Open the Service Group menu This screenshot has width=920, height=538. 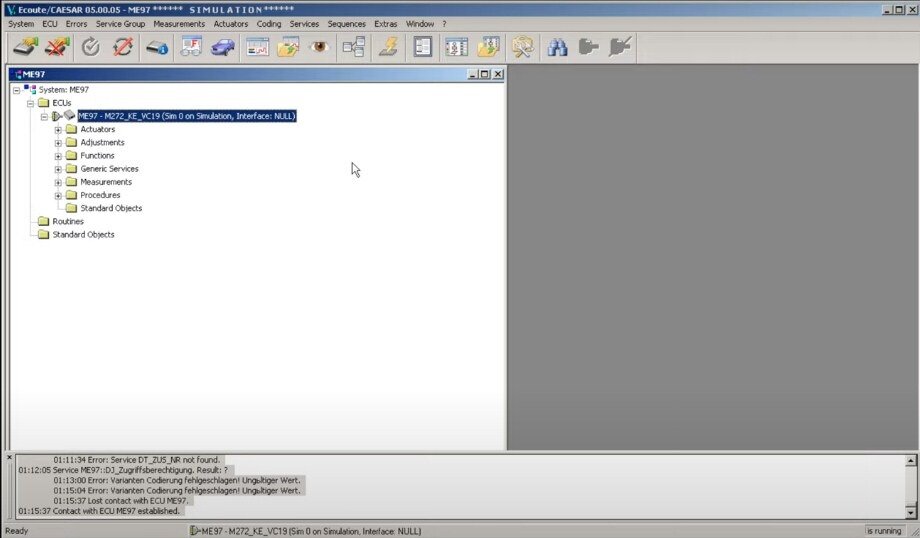(x=120, y=24)
